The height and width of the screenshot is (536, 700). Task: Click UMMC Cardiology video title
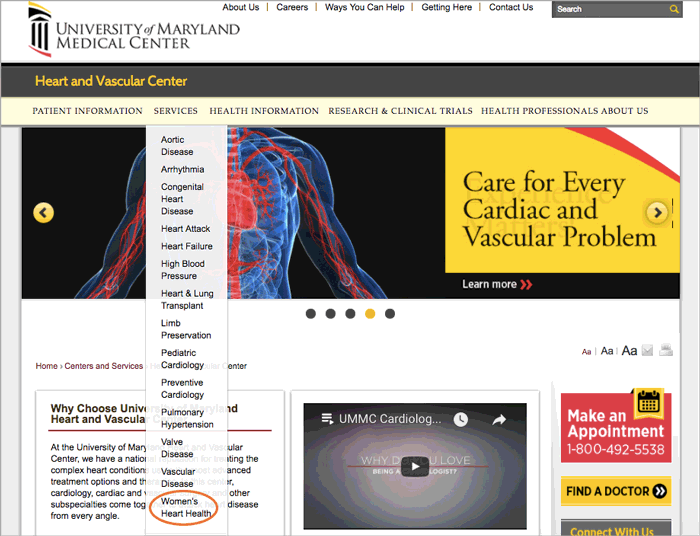(x=390, y=419)
